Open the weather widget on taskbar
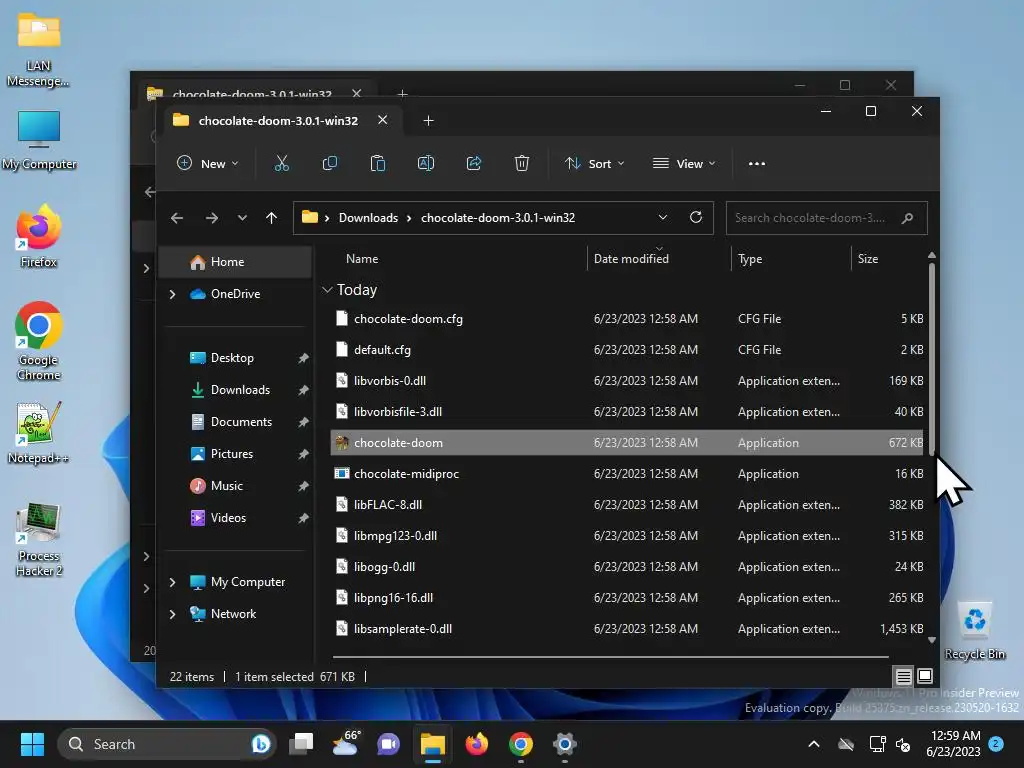The width and height of the screenshot is (1024, 768). [345, 744]
